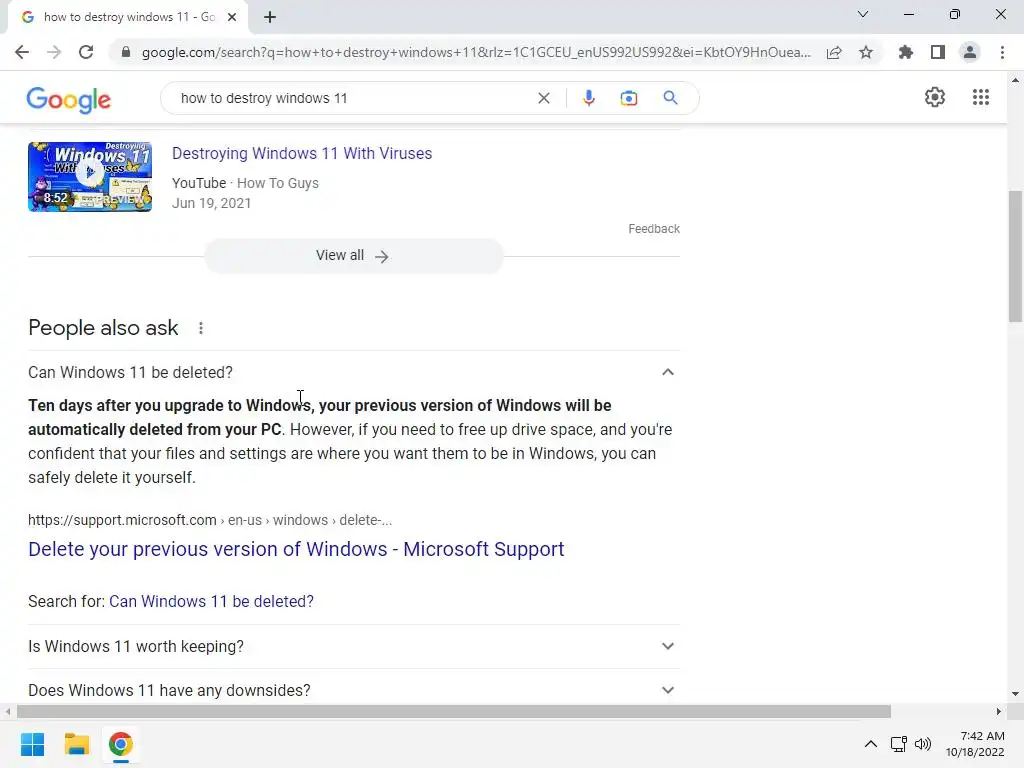1024x768 pixels.
Task: Clear the search box with the X
Action: pyautogui.click(x=543, y=98)
